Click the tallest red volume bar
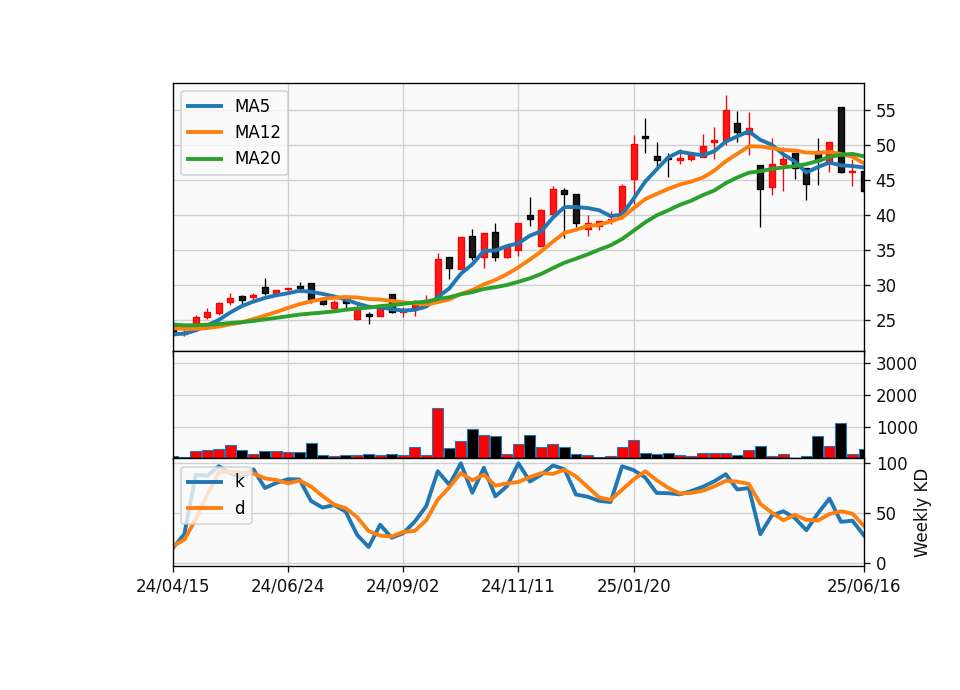Screen dimensions: 960x690 point(438,433)
